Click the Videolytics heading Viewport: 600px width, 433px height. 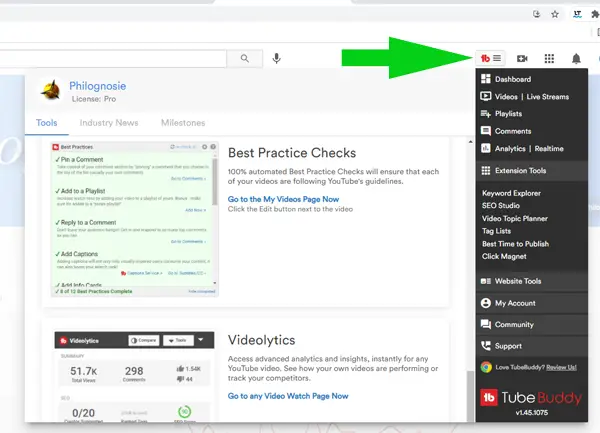(261, 340)
